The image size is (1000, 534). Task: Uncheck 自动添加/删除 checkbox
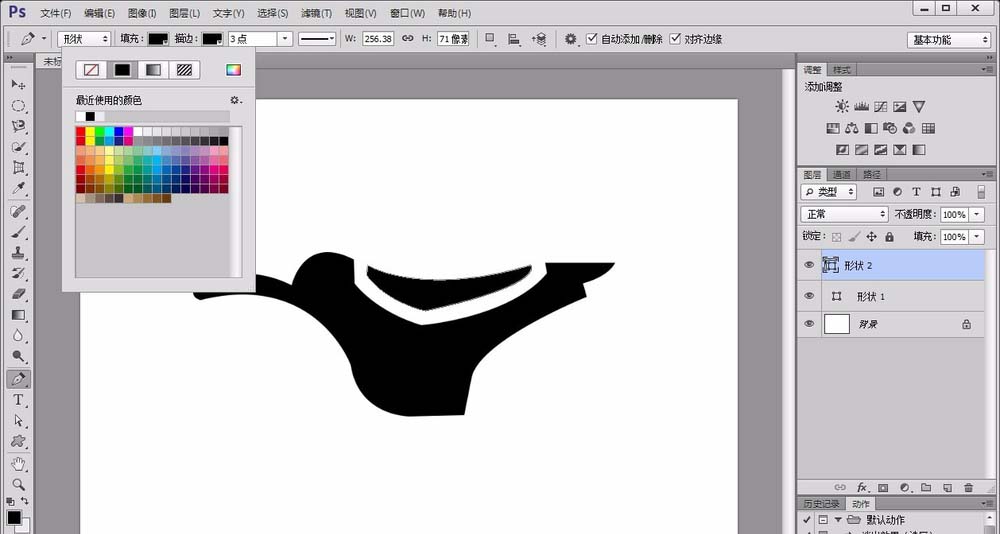coord(592,39)
